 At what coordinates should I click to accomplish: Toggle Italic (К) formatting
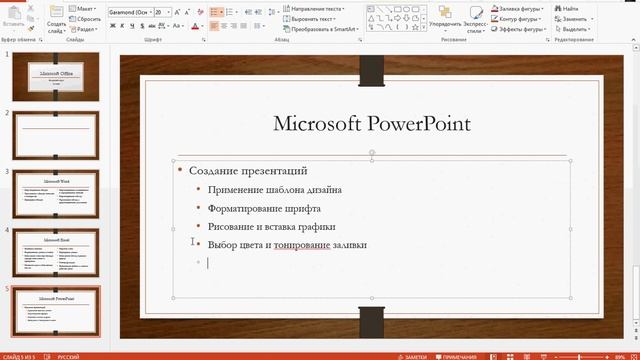coord(122,26)
